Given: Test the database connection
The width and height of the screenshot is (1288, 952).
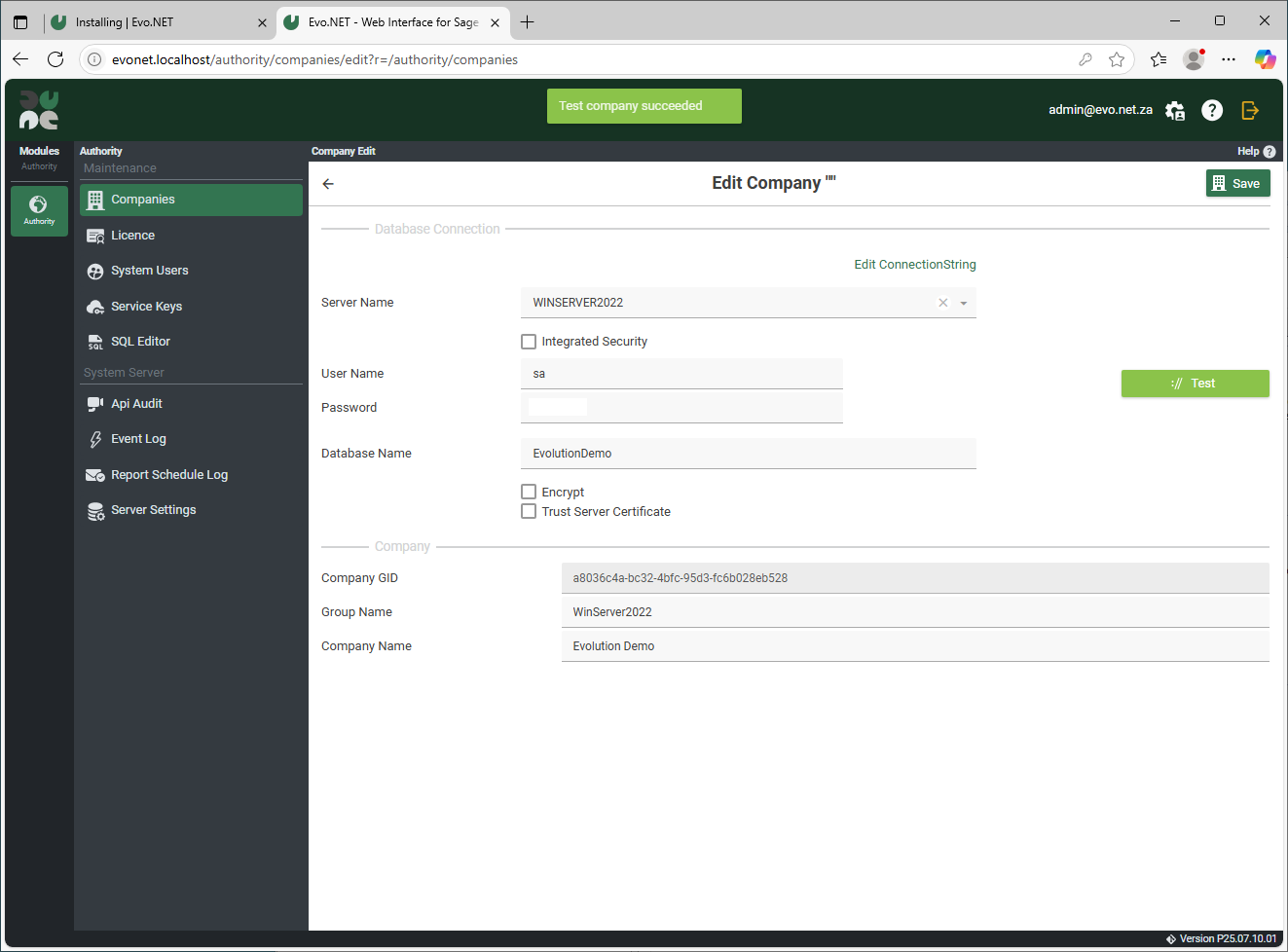Looking at the screenshot, I should coord(1195,384).
